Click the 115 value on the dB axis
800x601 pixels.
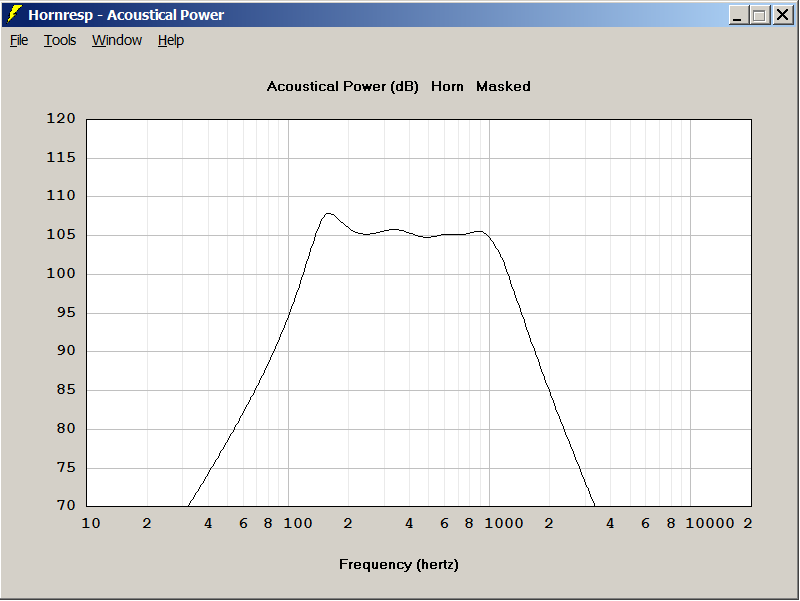point(61,157)
